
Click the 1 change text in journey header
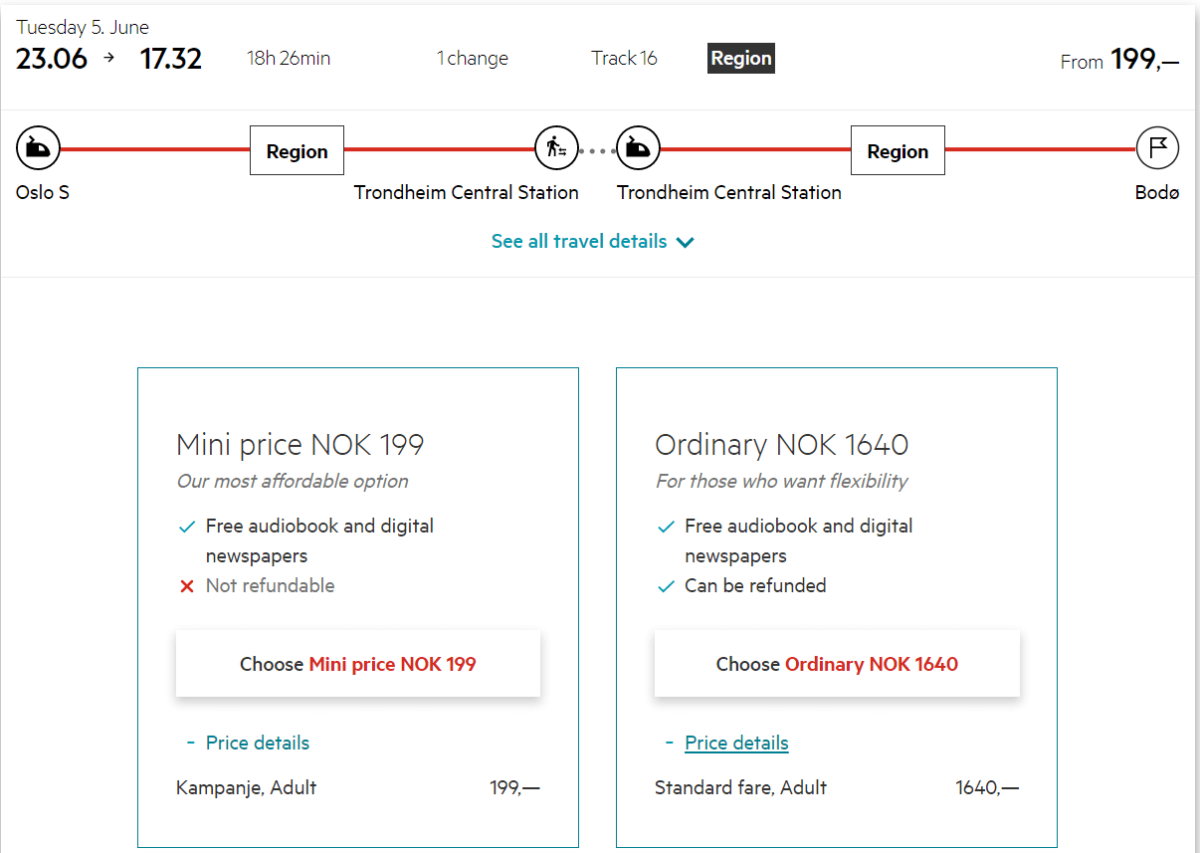[x=472, y=58]
